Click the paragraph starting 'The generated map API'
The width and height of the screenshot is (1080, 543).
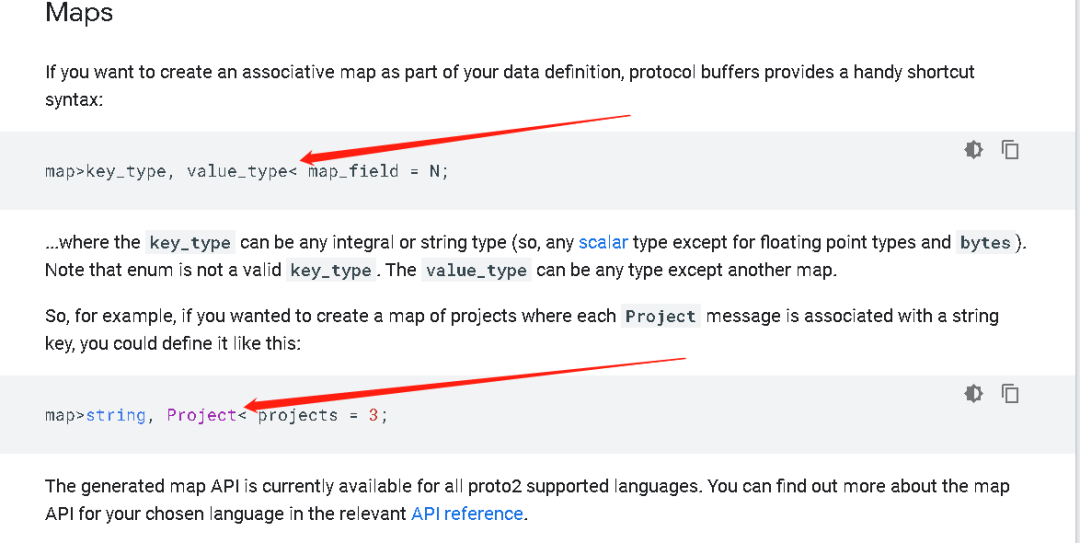click(x=527, y=500)
